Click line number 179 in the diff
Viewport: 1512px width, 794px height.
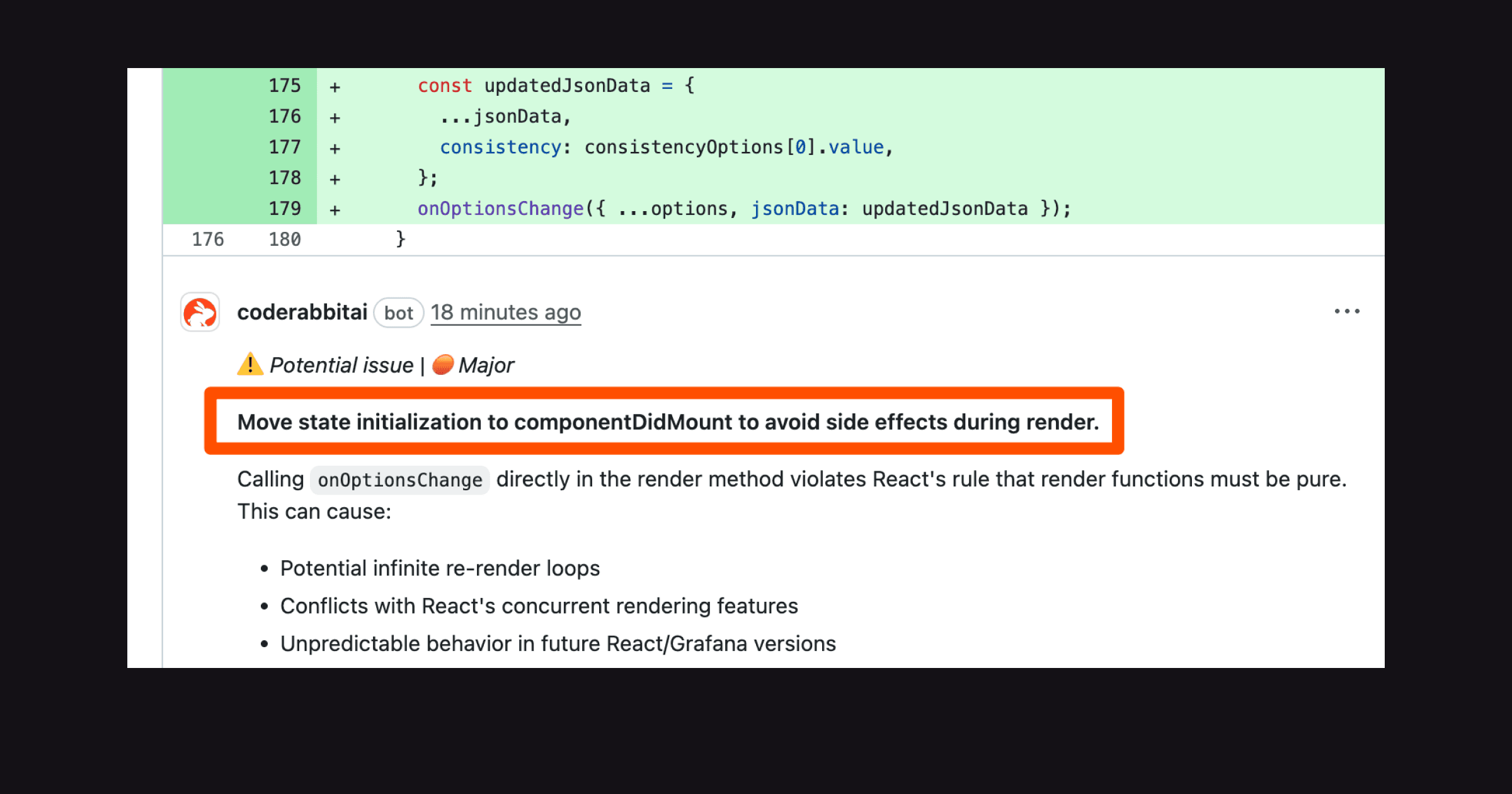coord(285,208)
